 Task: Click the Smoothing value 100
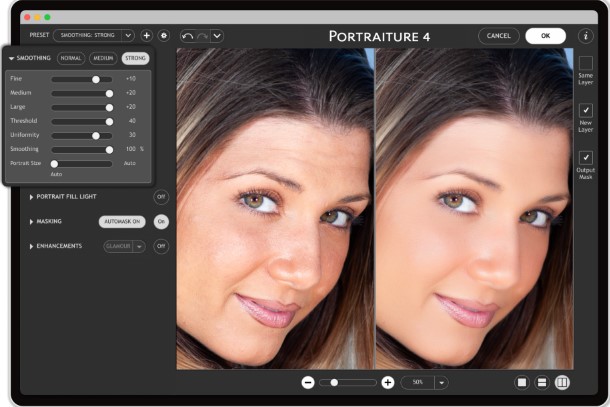pos(131,149)
